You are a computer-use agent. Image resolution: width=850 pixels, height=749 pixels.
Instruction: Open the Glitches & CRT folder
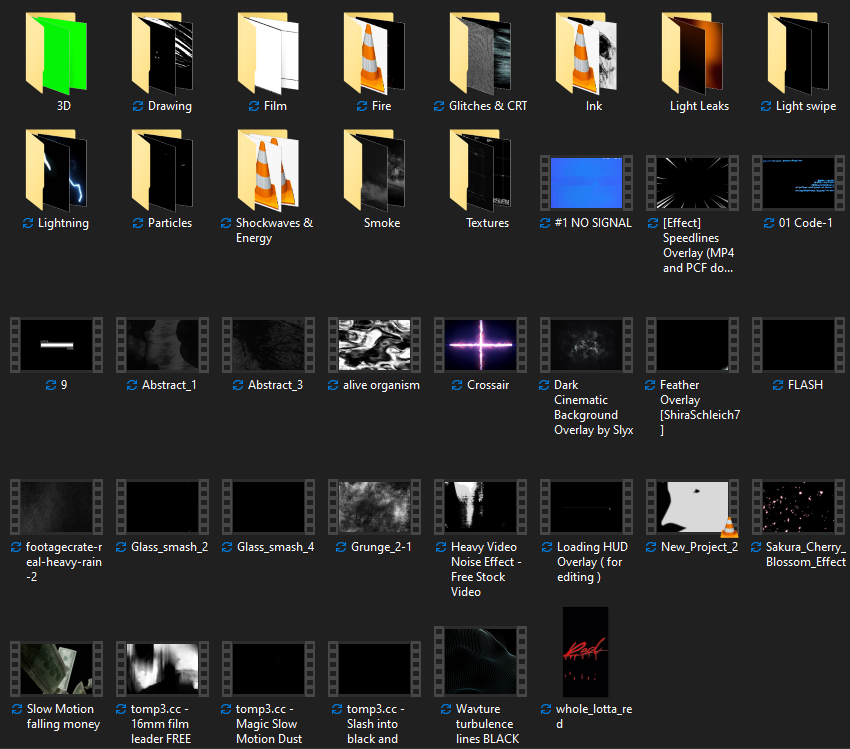[480, 53]
